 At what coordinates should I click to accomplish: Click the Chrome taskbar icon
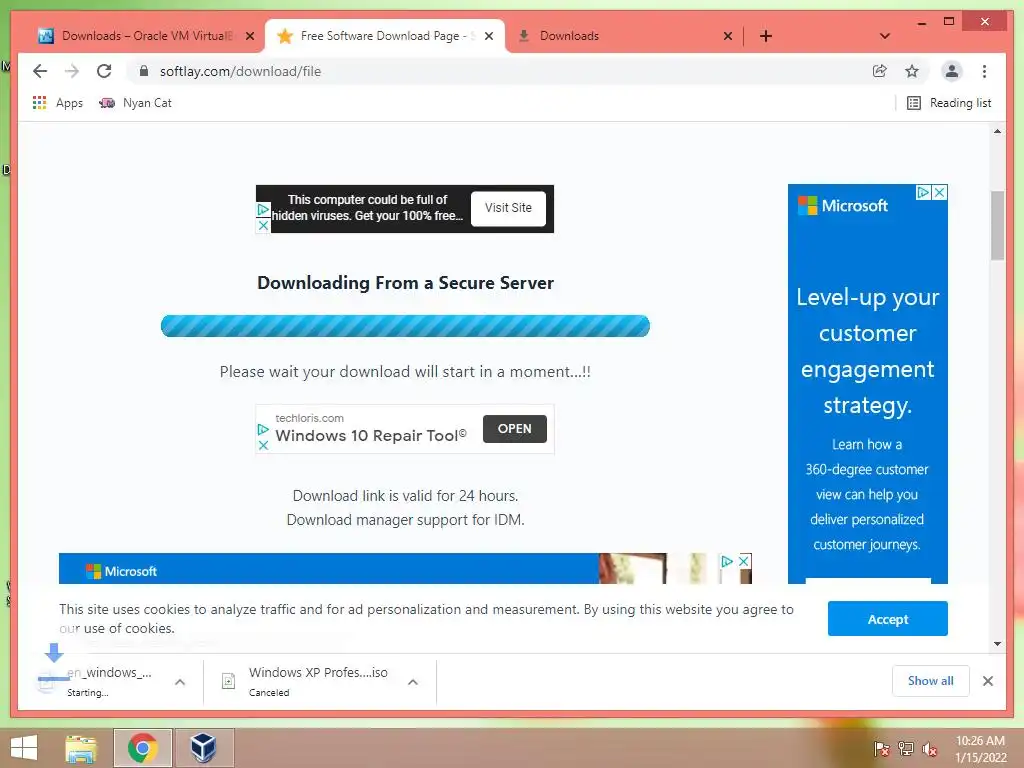(x=142, y=748)
